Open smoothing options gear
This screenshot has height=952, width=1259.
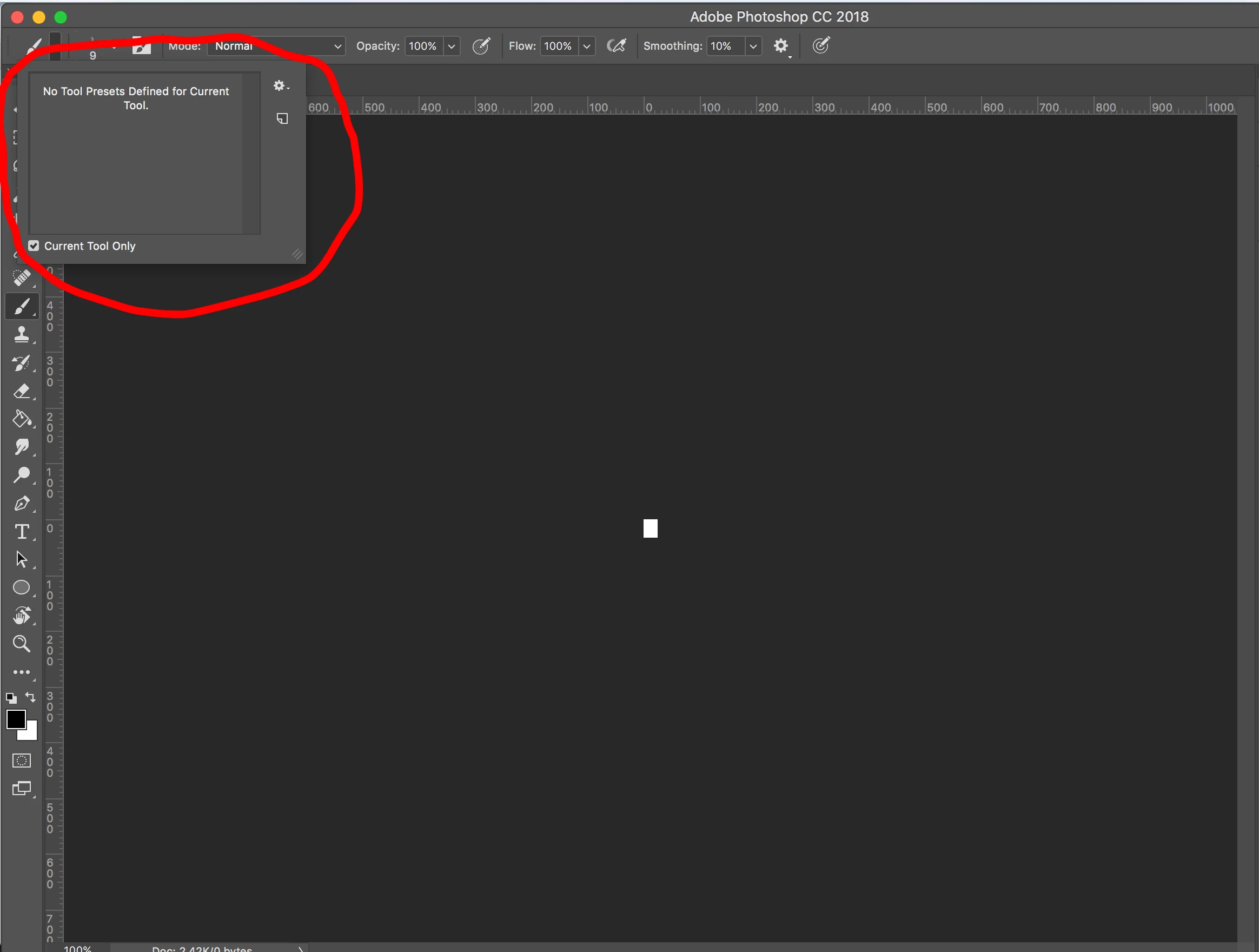781,45
